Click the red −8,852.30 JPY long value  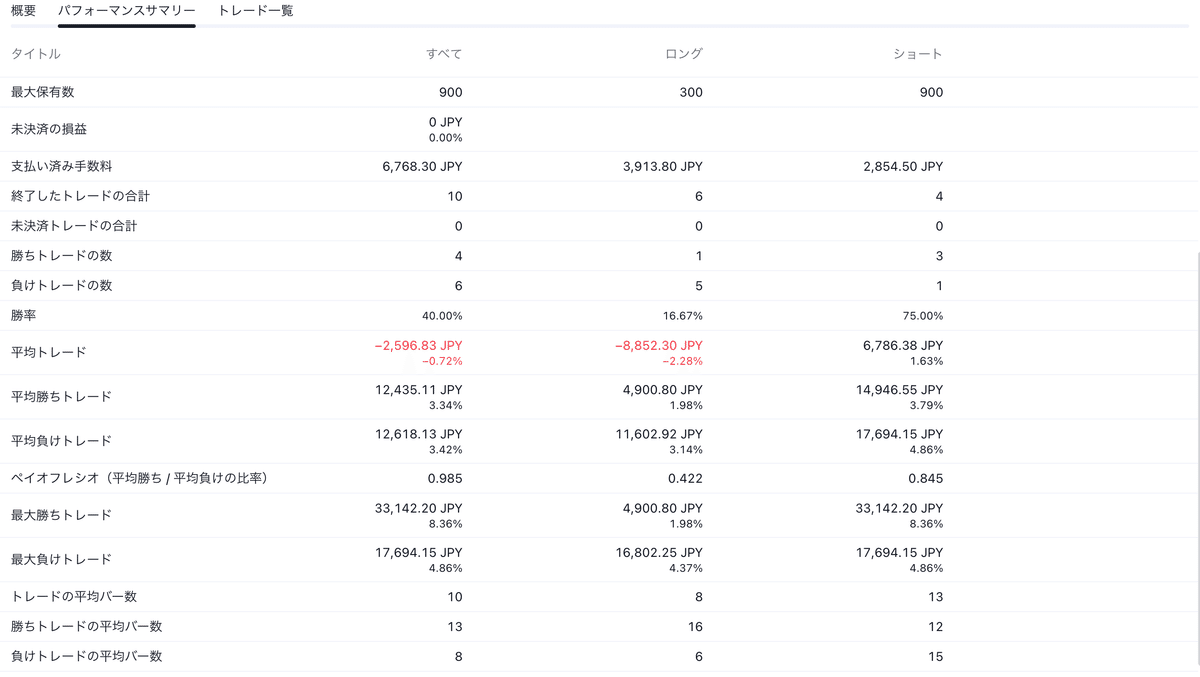coord(658,346)
